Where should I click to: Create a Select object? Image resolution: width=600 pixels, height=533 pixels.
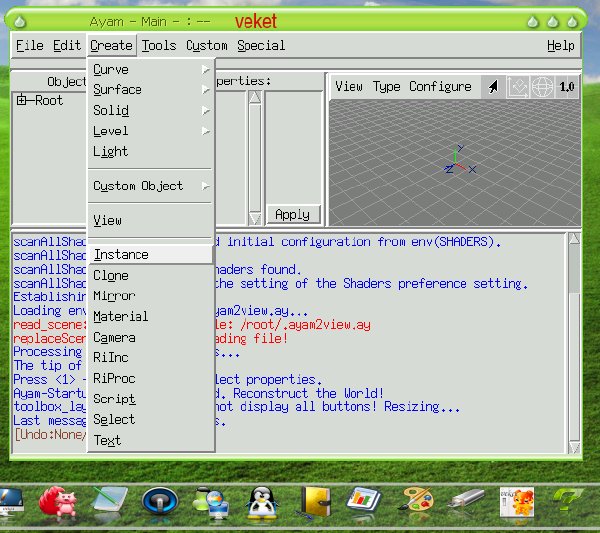(x=150, y=420)
